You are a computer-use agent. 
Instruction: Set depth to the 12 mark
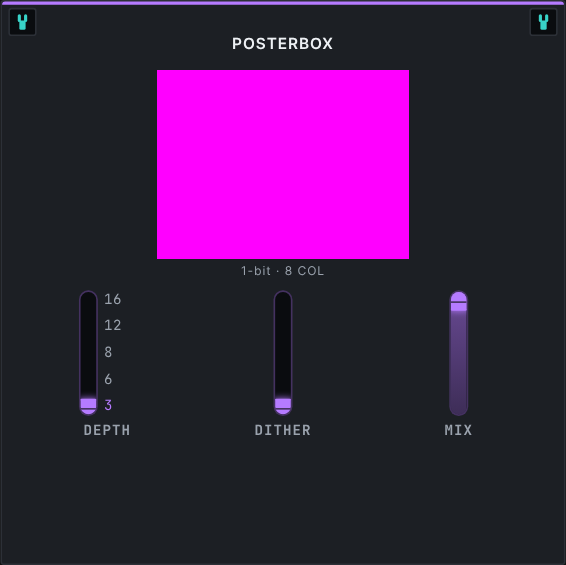click(x=113, y=325)
